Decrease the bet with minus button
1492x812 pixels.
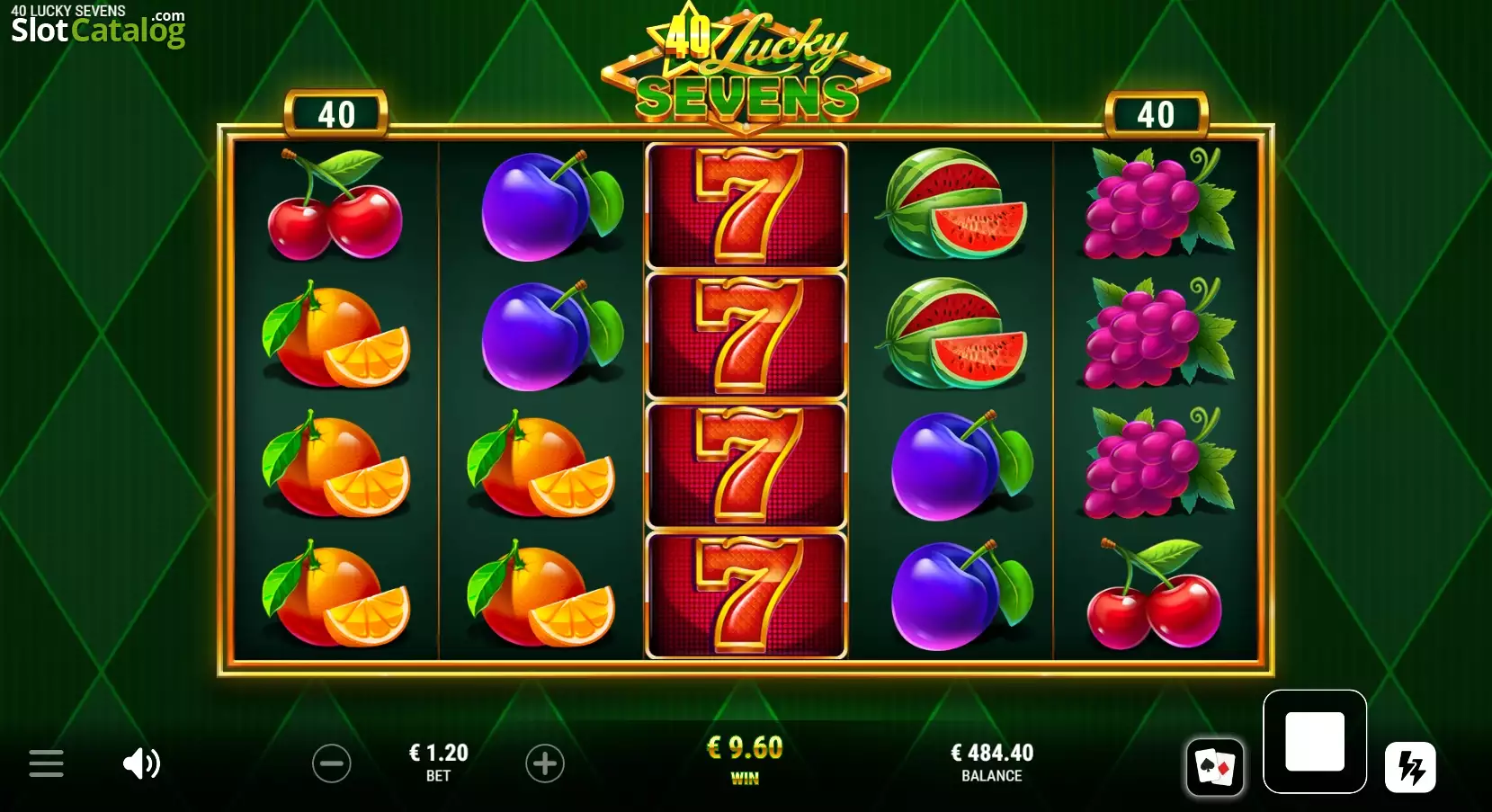pyautogui.click(x=332, y=763)
